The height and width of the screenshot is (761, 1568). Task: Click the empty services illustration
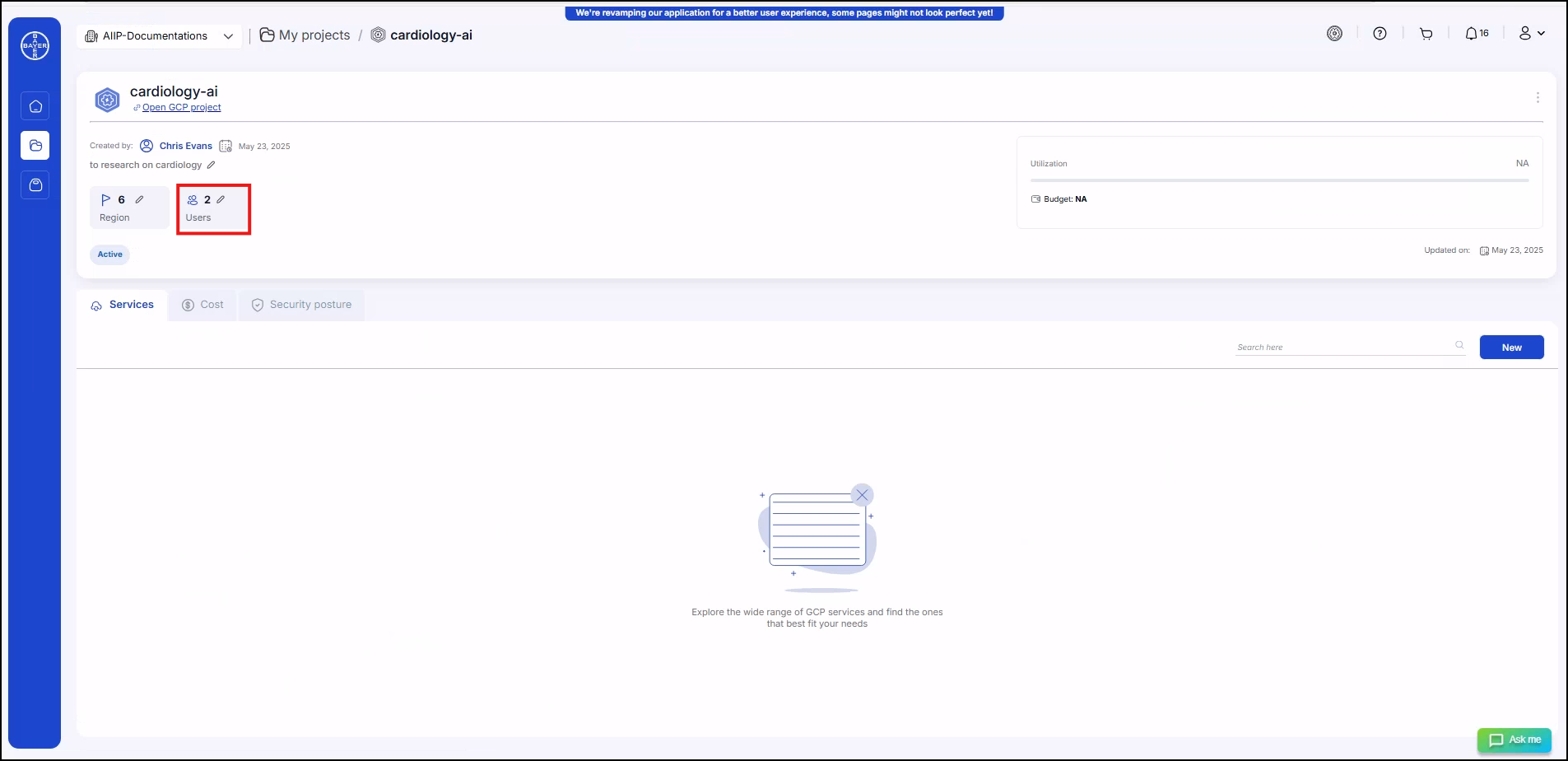click(817, 538)
